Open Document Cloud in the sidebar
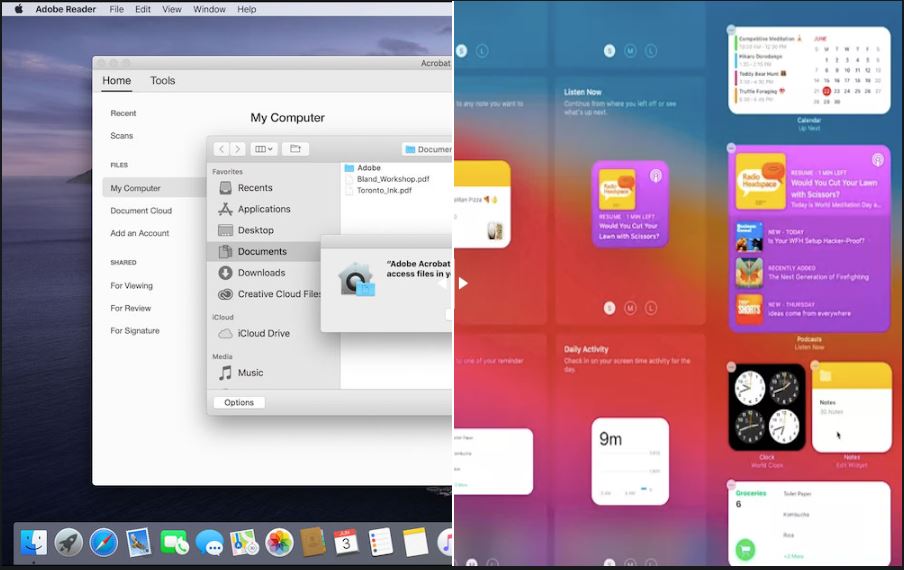The width and height of the screenshot is (904, 570). point(141,210)
